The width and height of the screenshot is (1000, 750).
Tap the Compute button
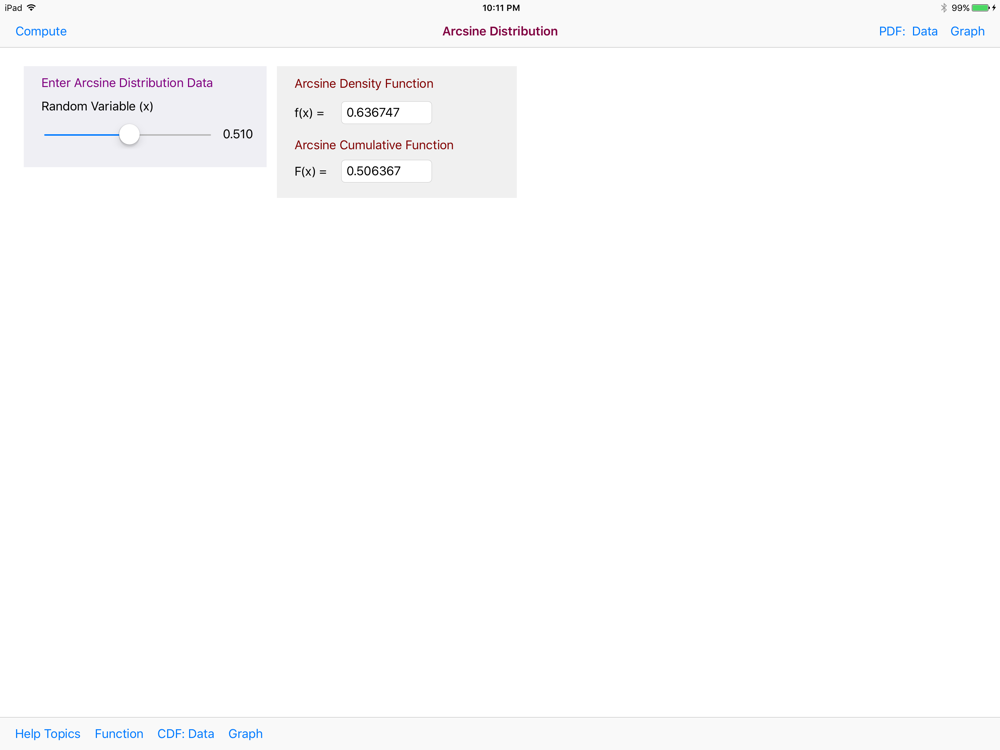click(41, 31)
